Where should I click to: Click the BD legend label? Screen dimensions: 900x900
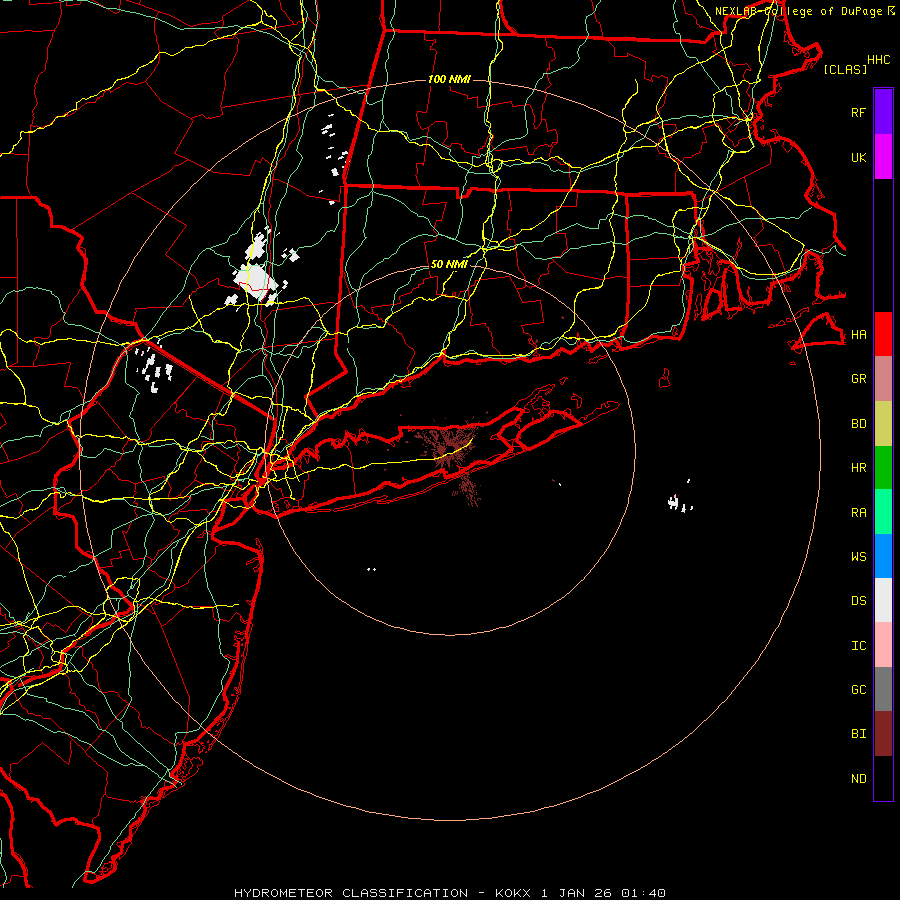click(x=858, y=423)
